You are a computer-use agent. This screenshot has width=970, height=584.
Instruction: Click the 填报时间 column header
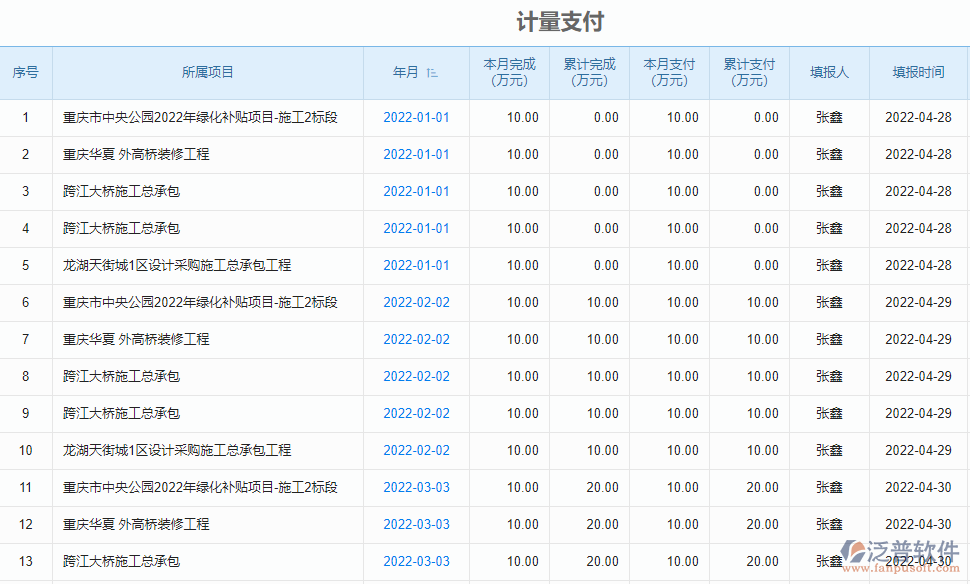(x=918, y=73)
